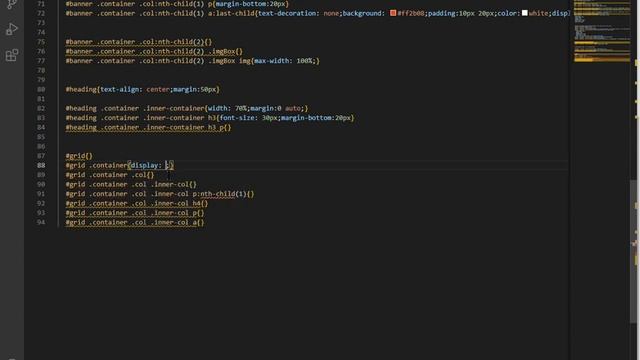Click the 'display:' property on line 88
Screen dimensions: 640x360
pos(146,165)
